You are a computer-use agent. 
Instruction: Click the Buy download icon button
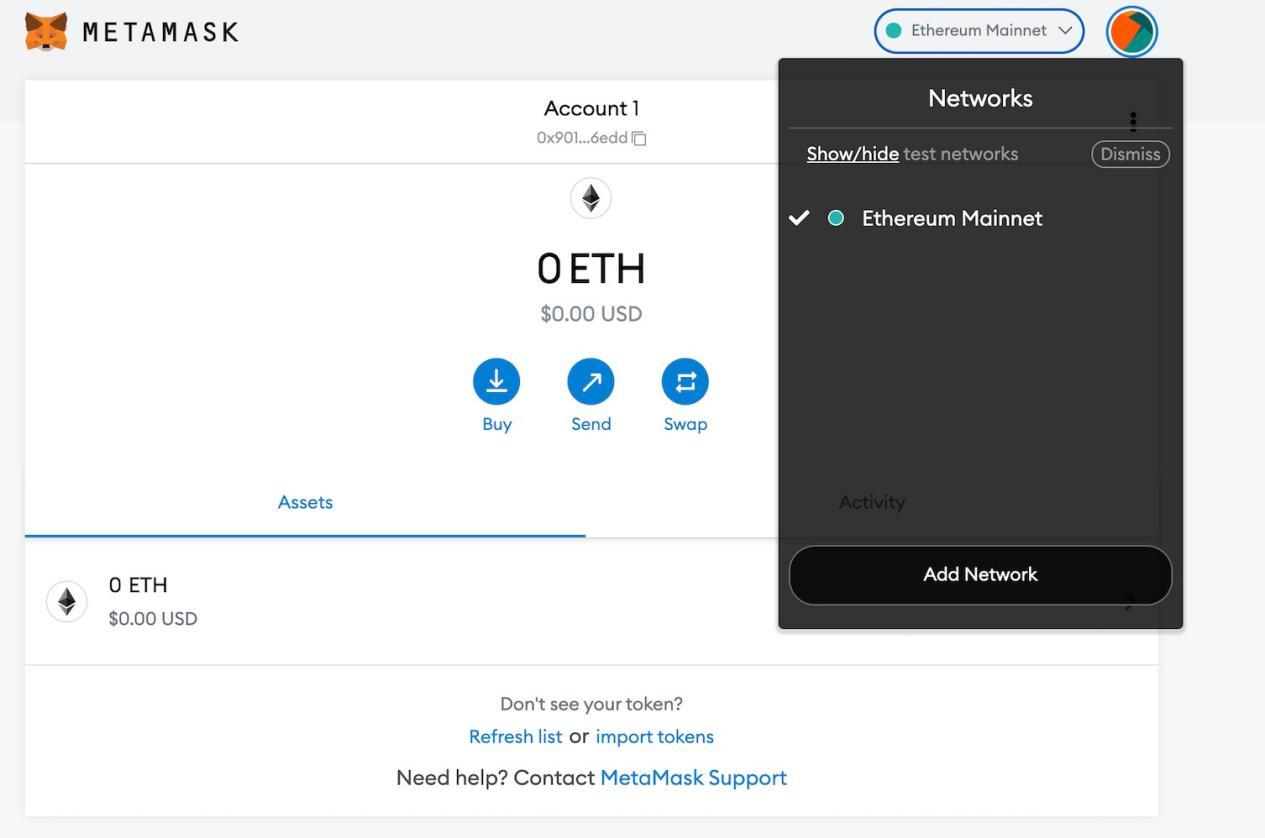497,382
